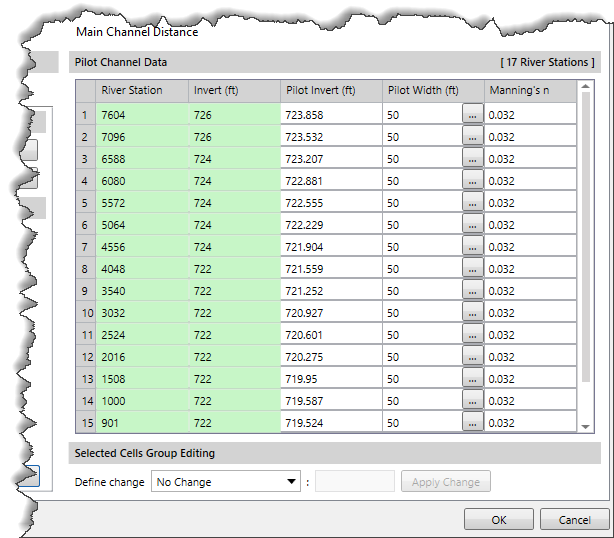Click pilot invert cell 720.601
This screenshot has width=614, height=538.
coord(331,334)
